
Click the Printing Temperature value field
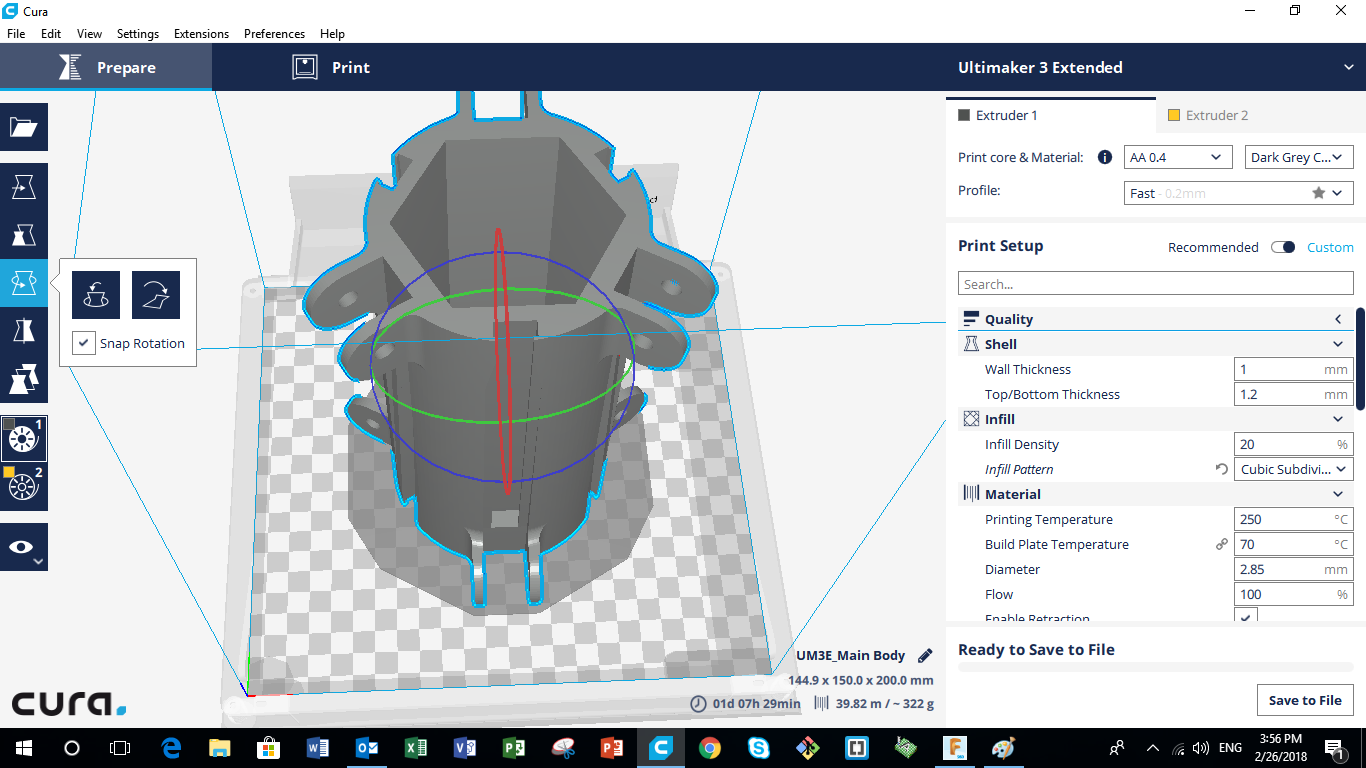[1294, 519]
